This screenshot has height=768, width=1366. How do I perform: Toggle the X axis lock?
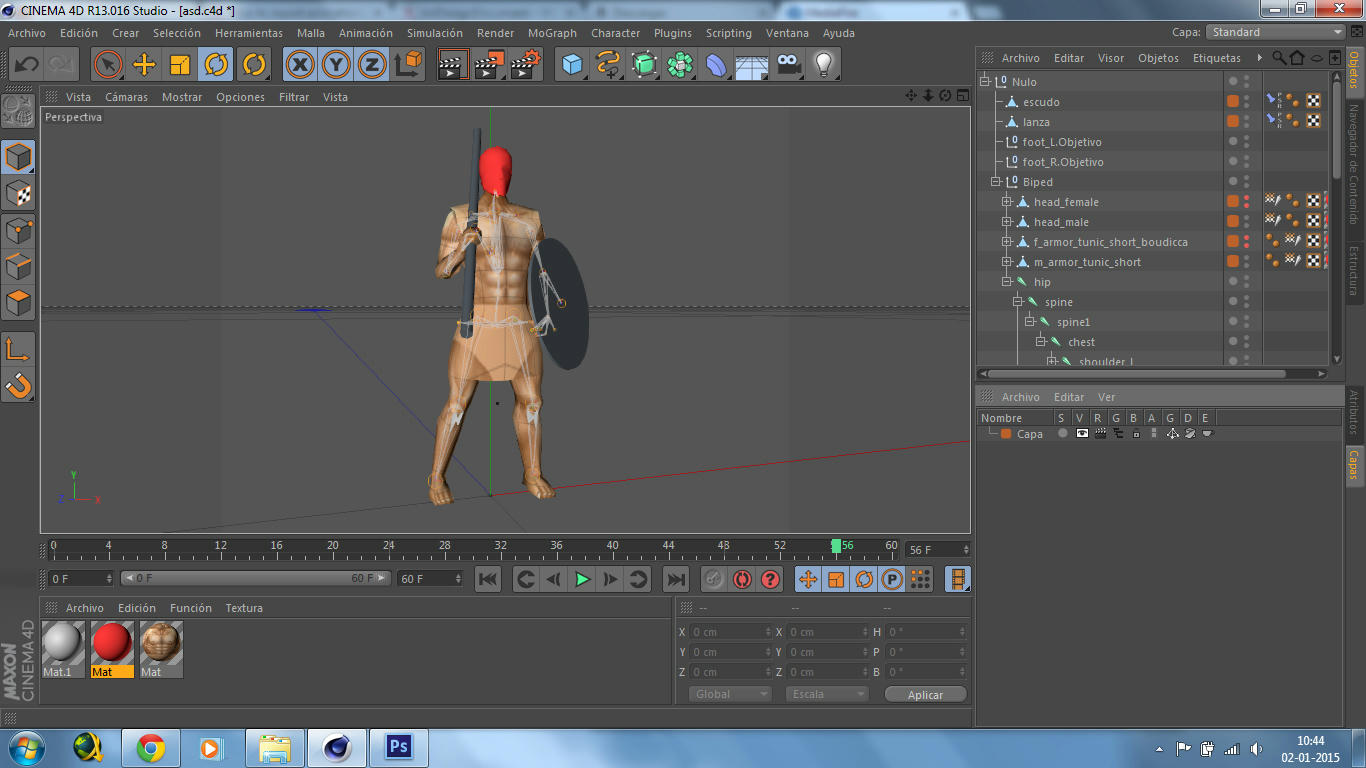coord(300,65)
